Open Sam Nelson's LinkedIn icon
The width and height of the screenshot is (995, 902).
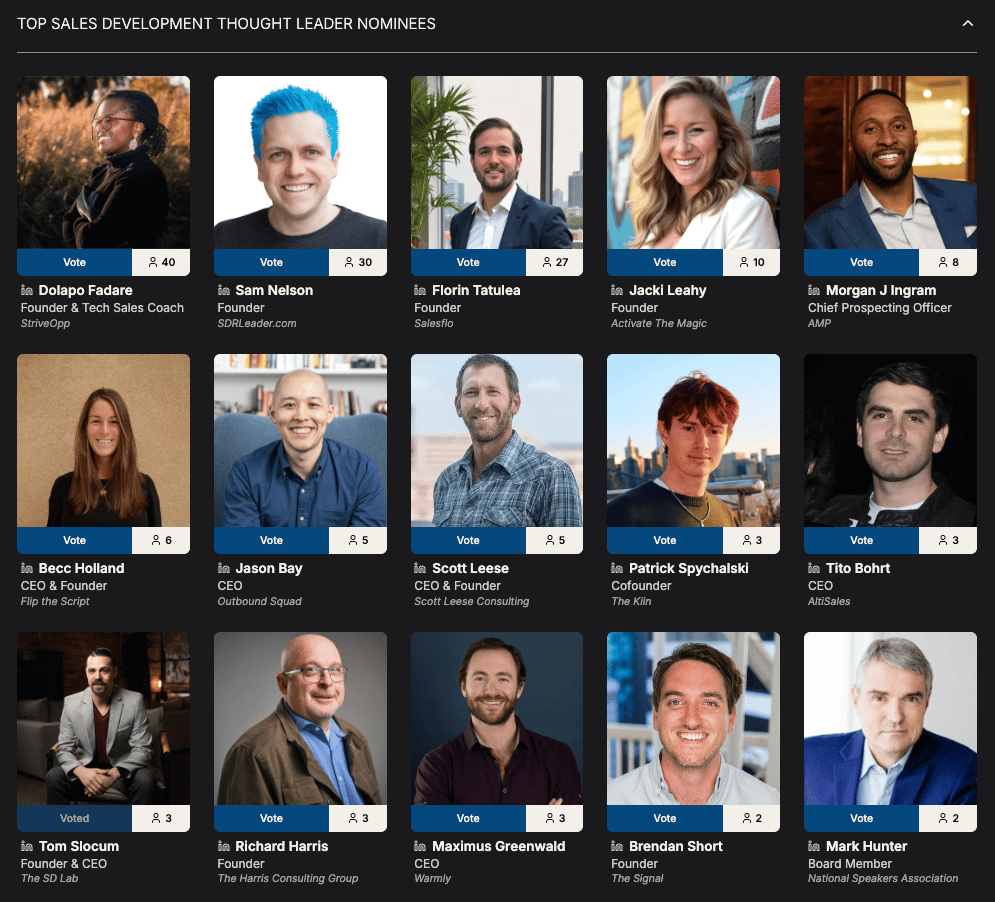click(x=223, y=290)
